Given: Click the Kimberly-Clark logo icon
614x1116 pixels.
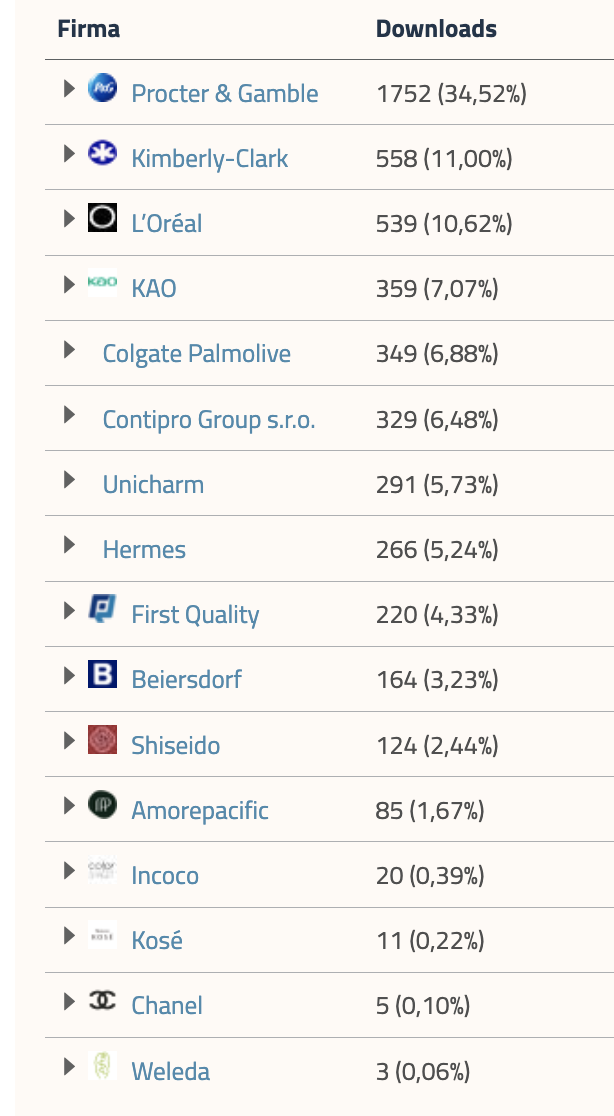Looking at the screenshot, I should tap(102, 154).
